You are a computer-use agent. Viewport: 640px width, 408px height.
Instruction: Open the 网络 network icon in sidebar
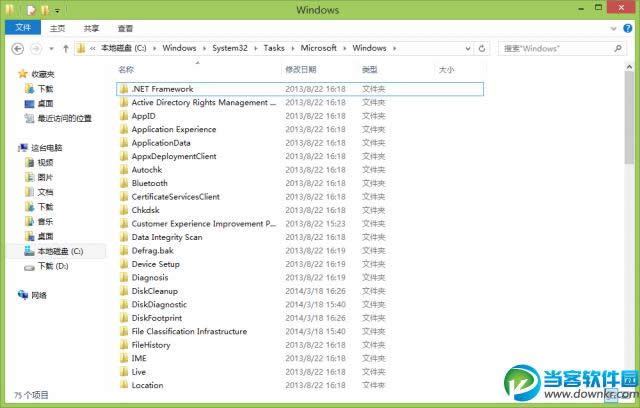pyautogui.click(x=23, y=295)
